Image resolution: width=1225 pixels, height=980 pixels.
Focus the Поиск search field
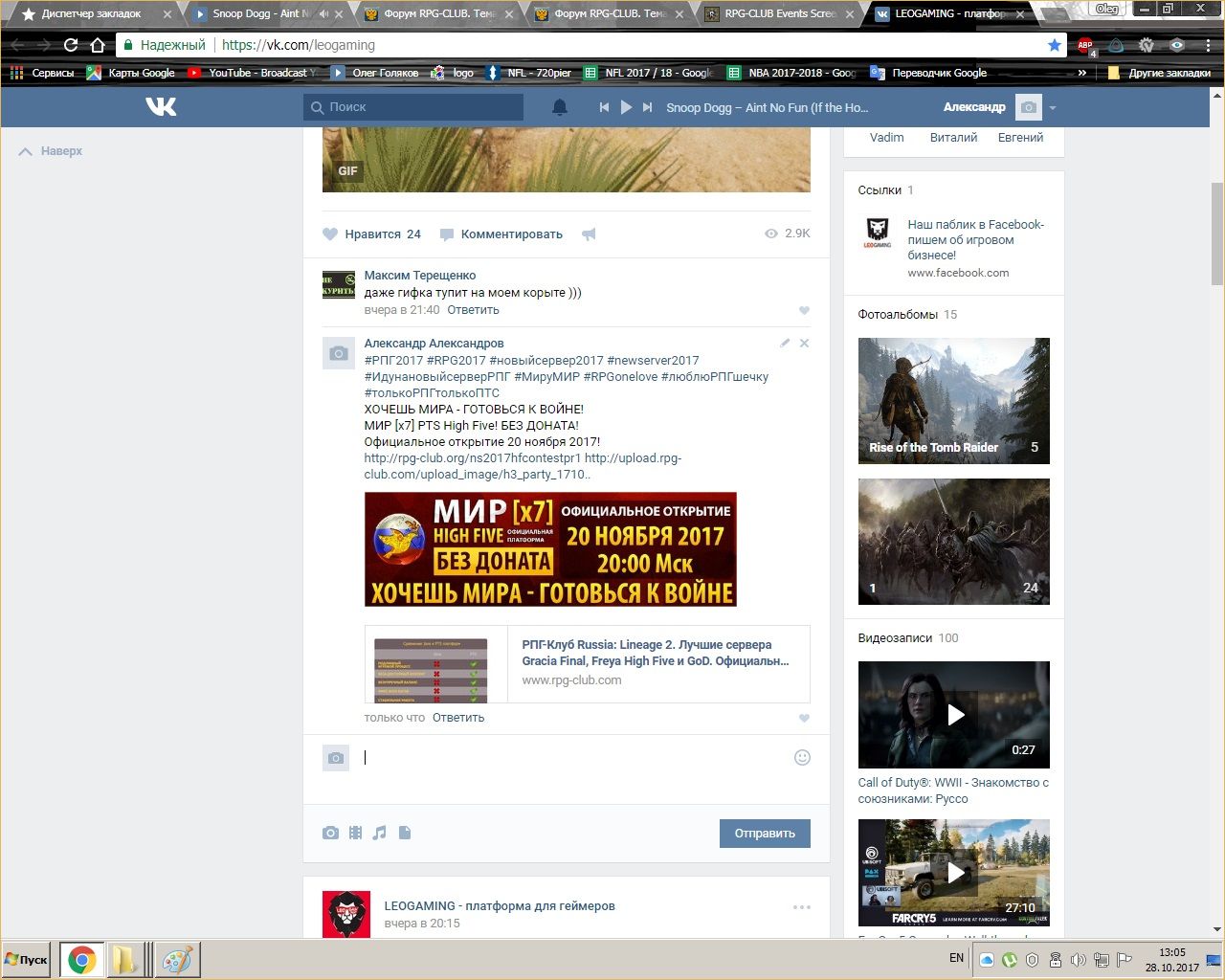coord(413,107)
